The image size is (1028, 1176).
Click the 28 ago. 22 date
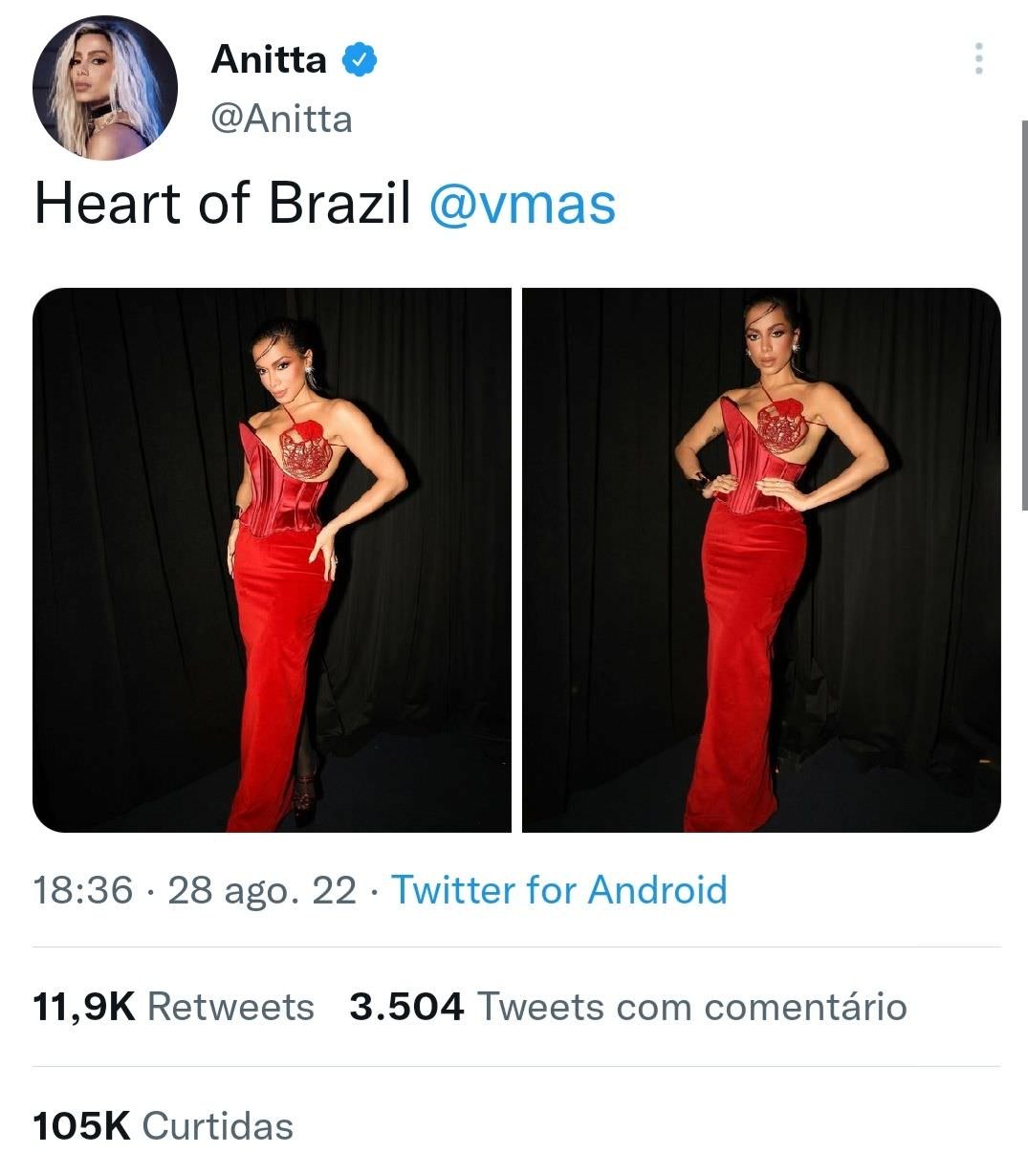262,890
